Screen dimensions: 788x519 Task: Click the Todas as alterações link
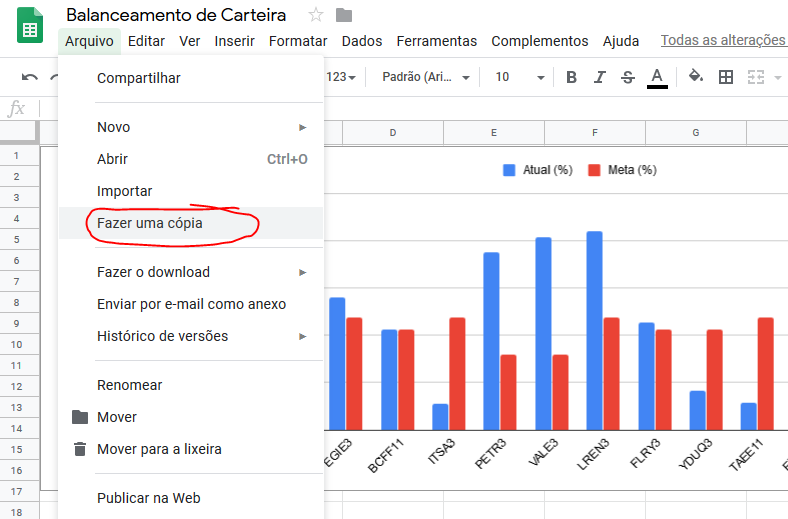point(724,40)
